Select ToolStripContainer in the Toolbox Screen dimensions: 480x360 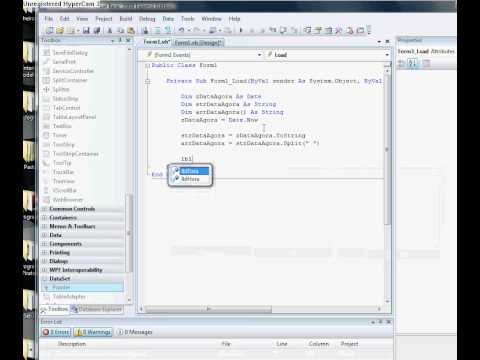click(x=76, y=154)
